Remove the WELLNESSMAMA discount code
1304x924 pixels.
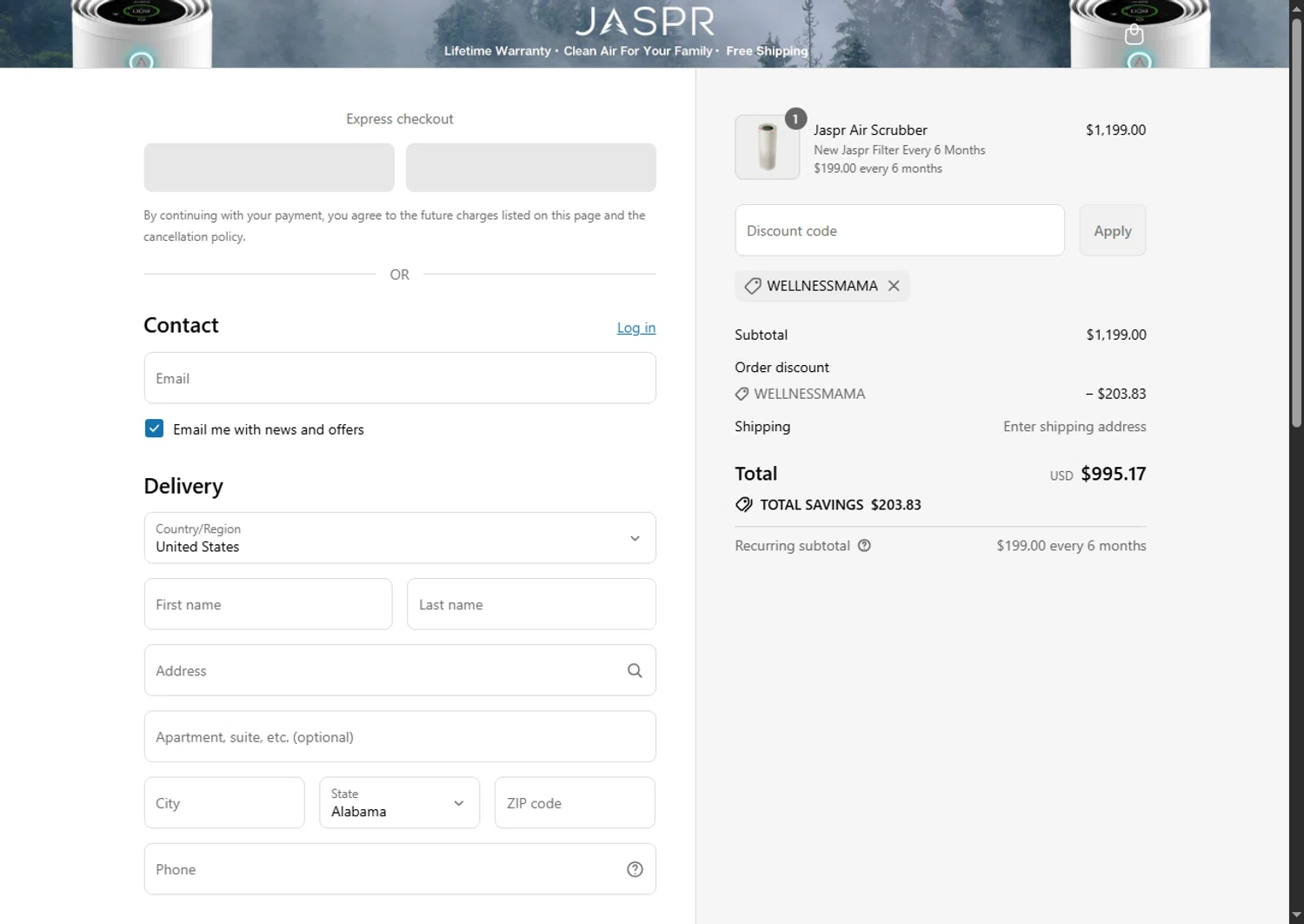tap(894, 286)
